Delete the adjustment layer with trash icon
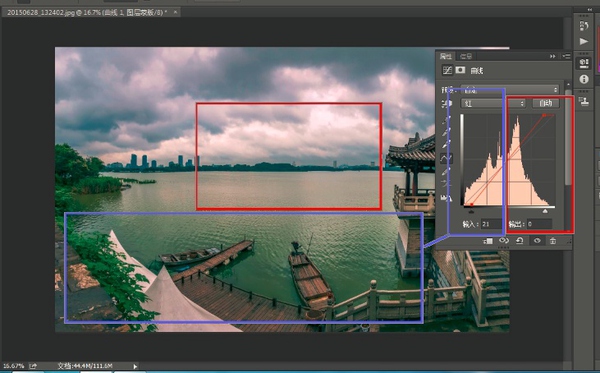600x373 pixels. tap(553, 241)
